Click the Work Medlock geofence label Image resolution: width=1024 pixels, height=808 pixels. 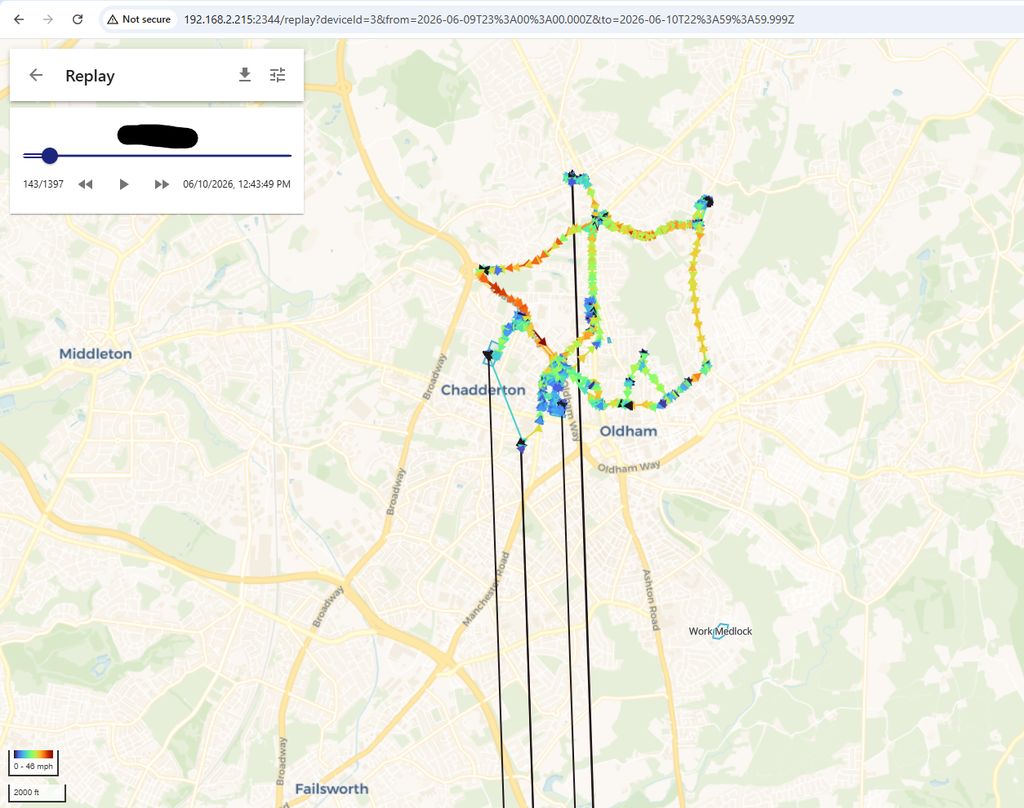(720, 631)
